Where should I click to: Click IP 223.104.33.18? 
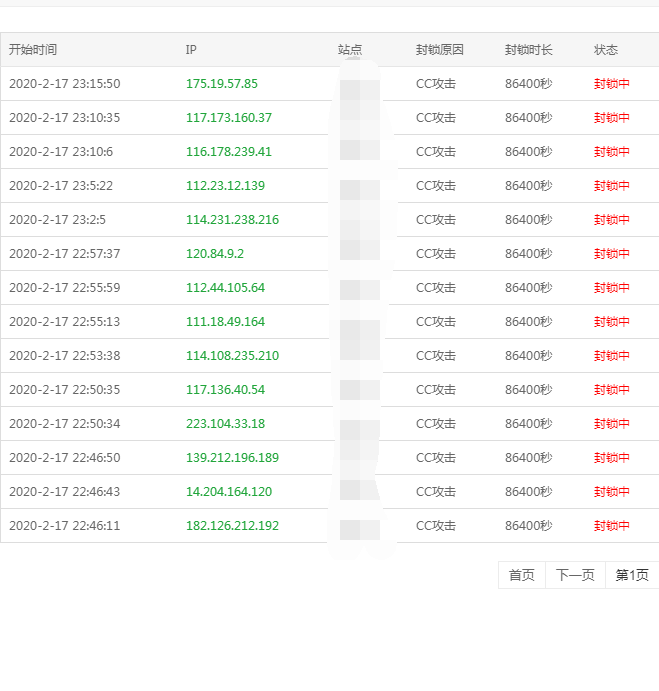[225, 424]
